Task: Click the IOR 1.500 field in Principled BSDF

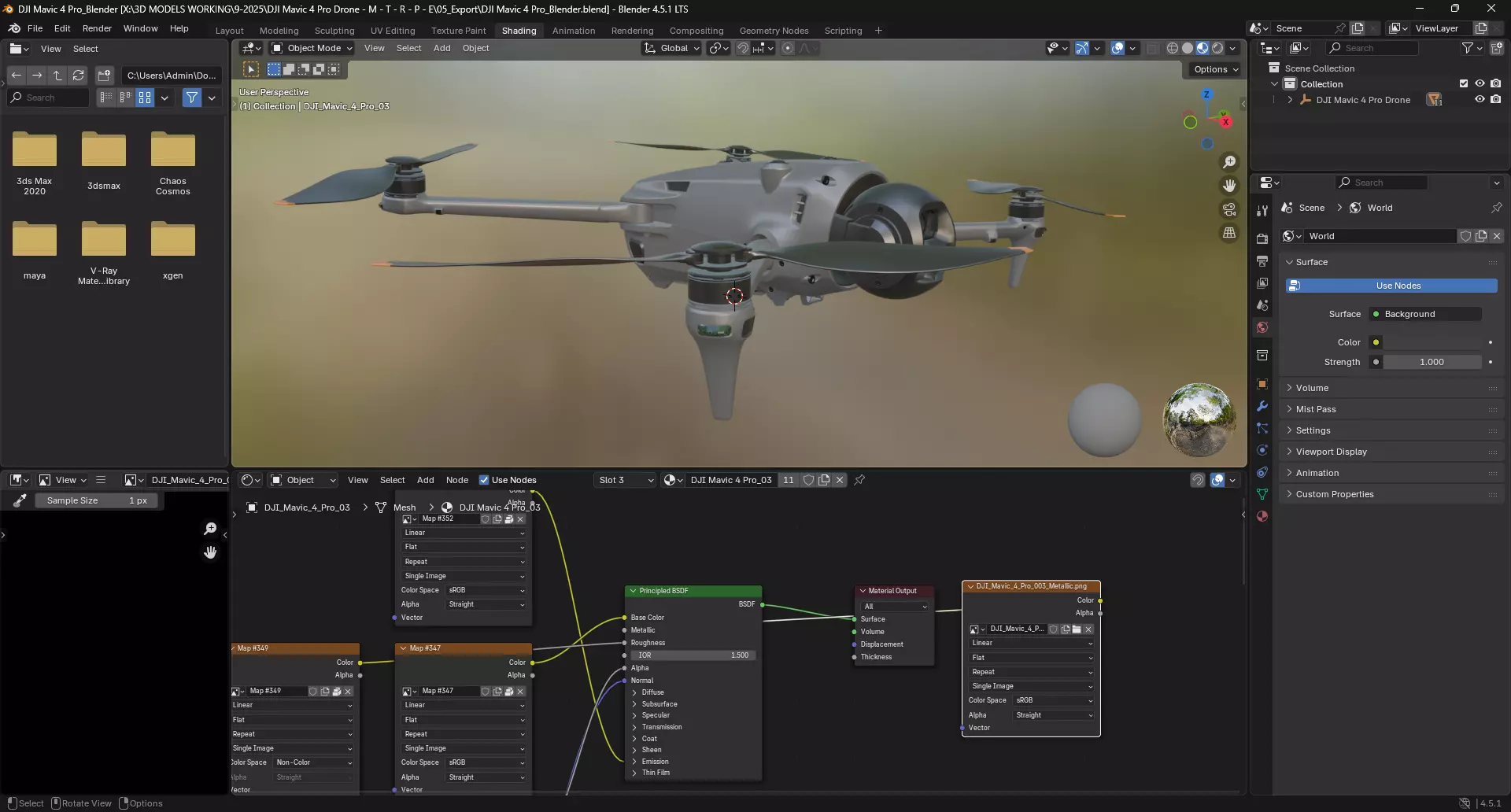Action: click(693, 655)
